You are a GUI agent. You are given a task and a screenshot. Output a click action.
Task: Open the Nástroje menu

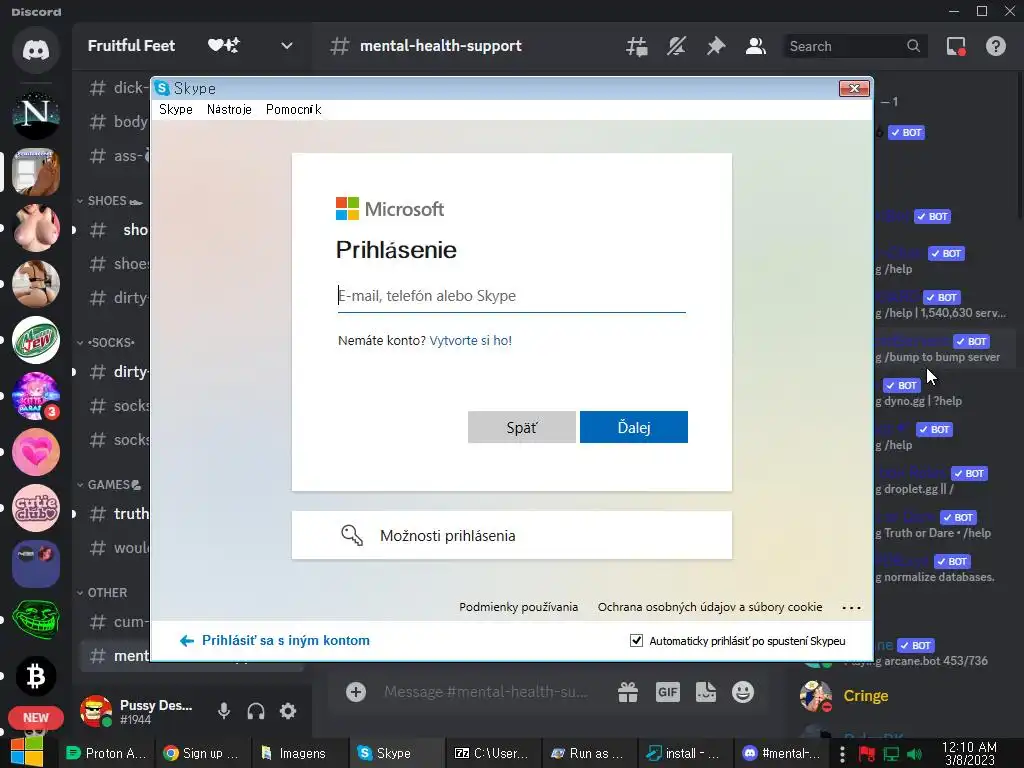229,109
